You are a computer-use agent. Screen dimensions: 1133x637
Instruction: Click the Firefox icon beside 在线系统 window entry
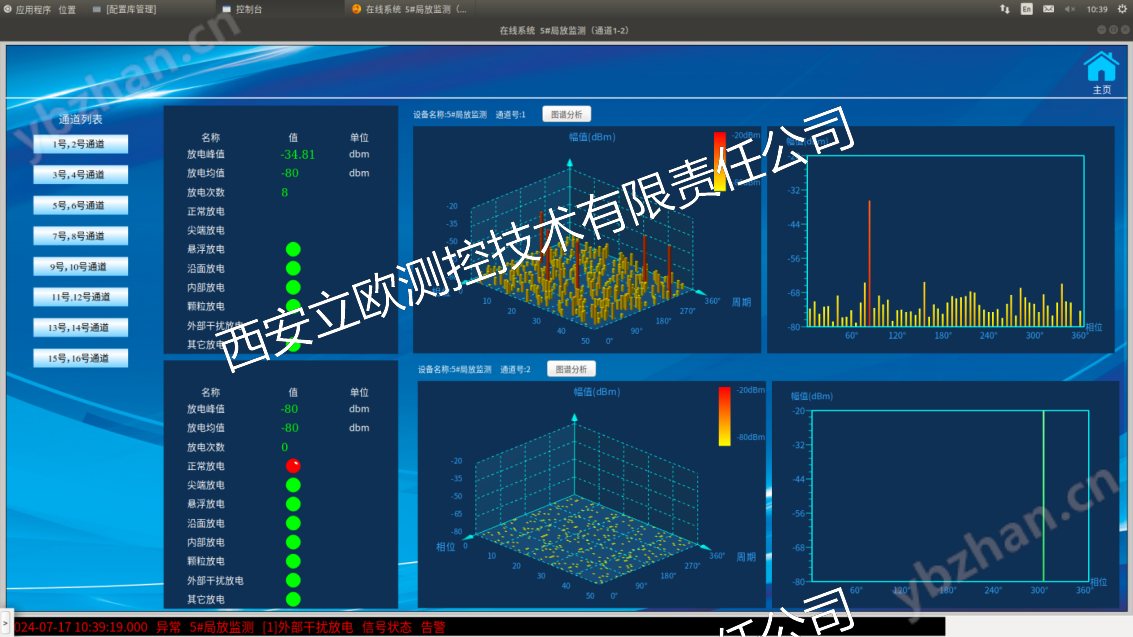click(x=356, y=9)
